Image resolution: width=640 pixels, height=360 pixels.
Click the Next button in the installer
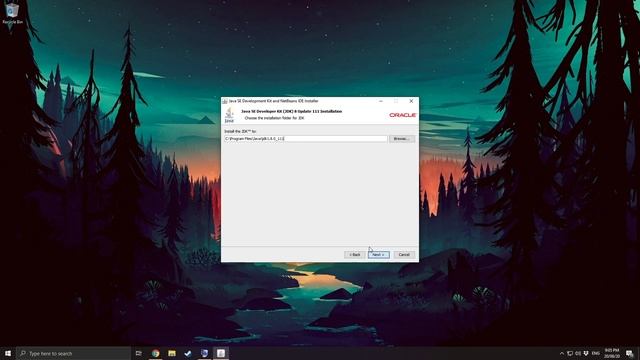click(378, 255)
